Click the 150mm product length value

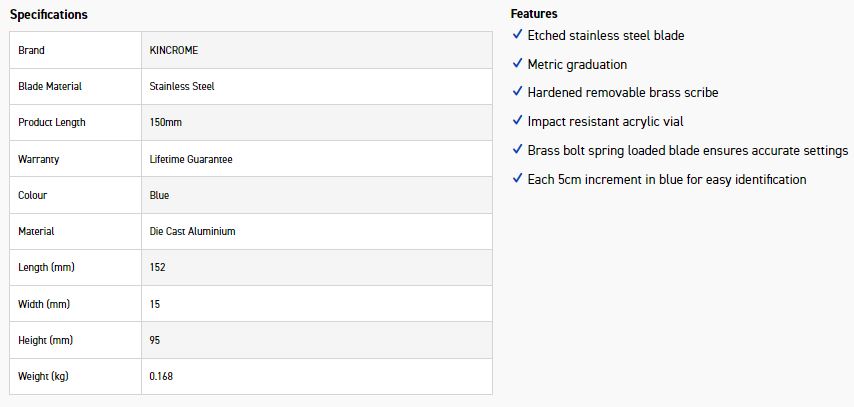tap(165, 122)
